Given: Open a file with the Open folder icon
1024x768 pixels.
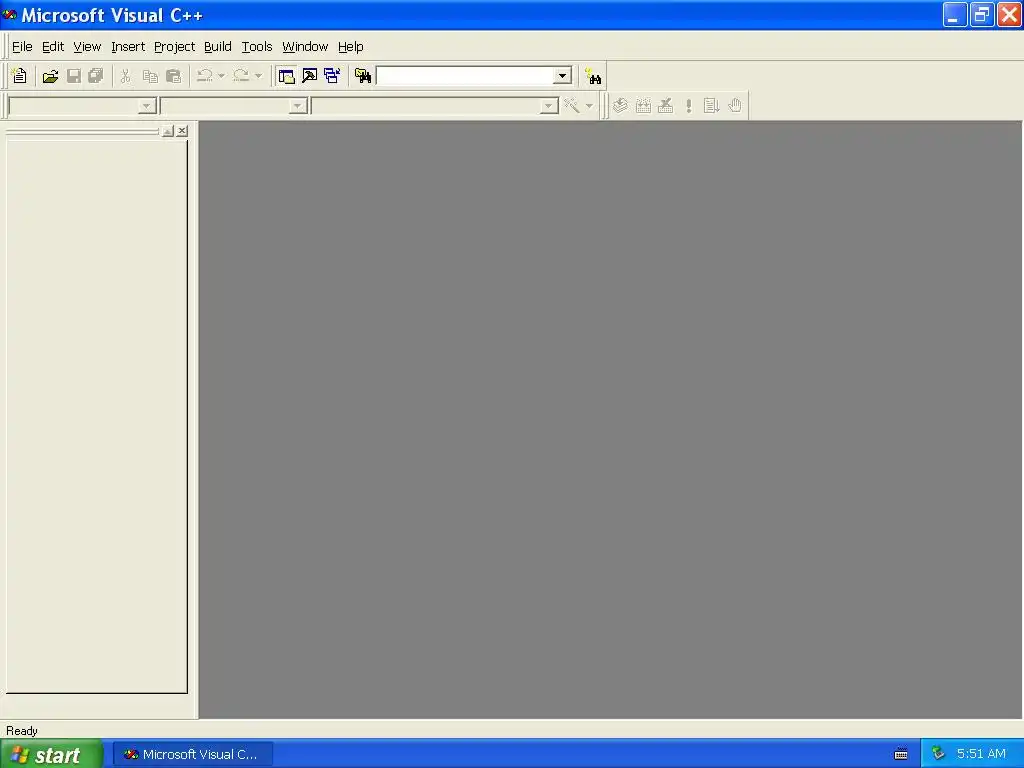Looking at the screenshot, I should [x=50, y=76].
